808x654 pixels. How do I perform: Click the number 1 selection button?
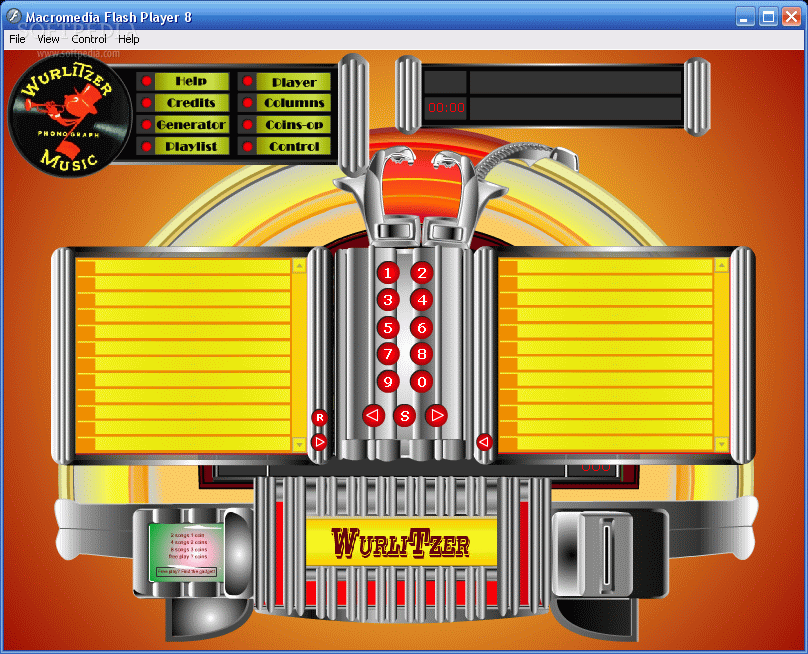click(388, 273)
